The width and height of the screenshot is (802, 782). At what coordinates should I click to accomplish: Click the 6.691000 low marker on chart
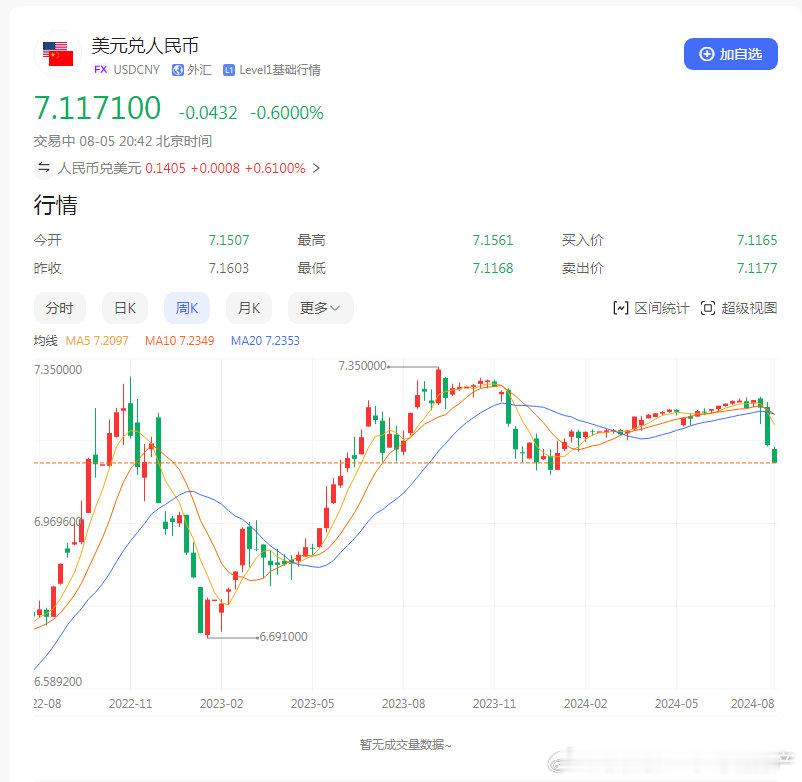[283, 637]
